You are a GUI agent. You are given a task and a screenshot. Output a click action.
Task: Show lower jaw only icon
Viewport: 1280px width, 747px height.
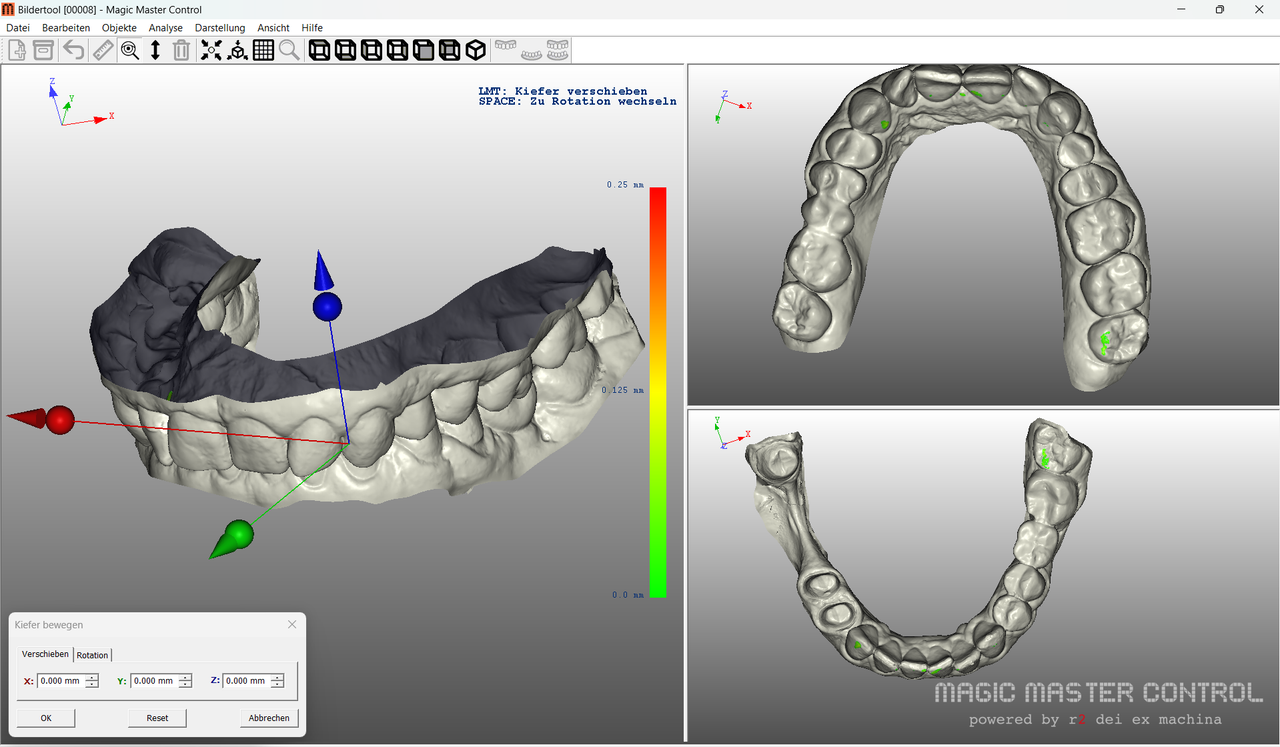(x=531, y=54)
